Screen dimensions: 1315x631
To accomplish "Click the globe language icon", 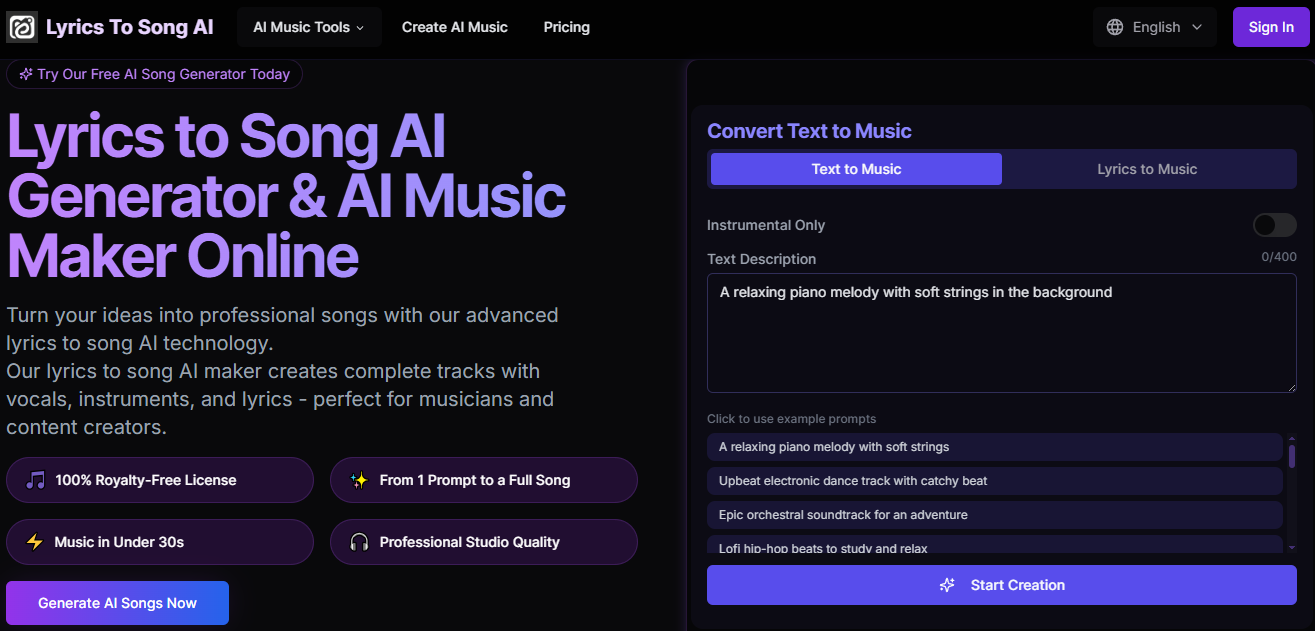I will [1115, 27].
